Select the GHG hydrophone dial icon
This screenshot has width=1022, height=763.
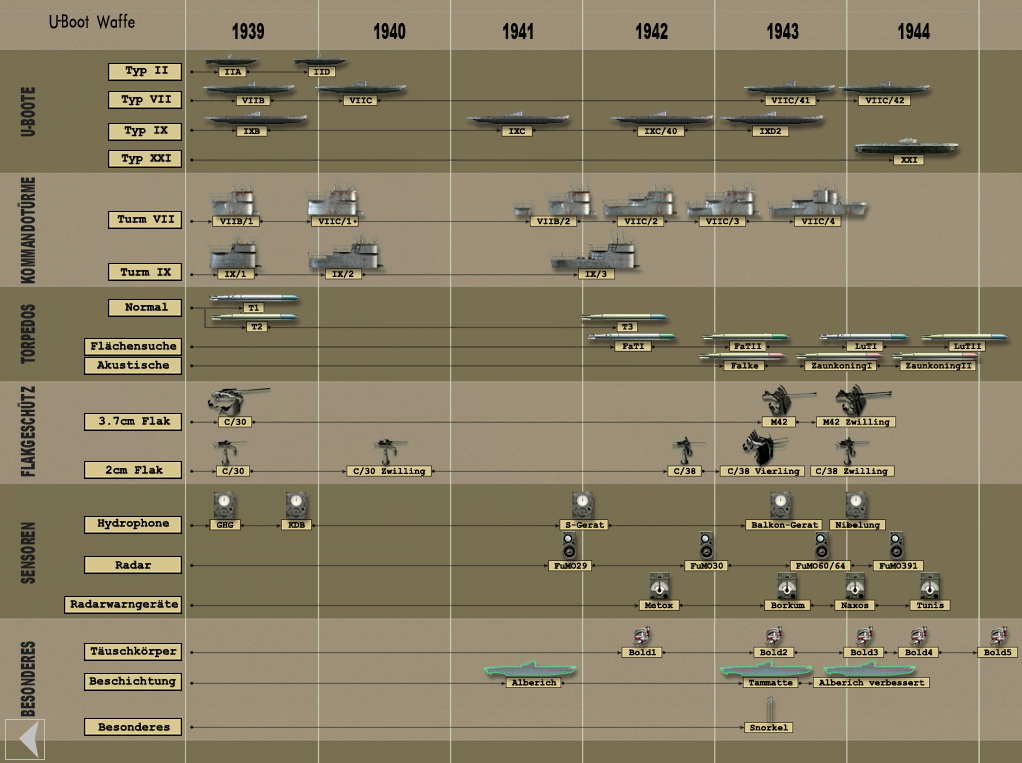[224, 505]
